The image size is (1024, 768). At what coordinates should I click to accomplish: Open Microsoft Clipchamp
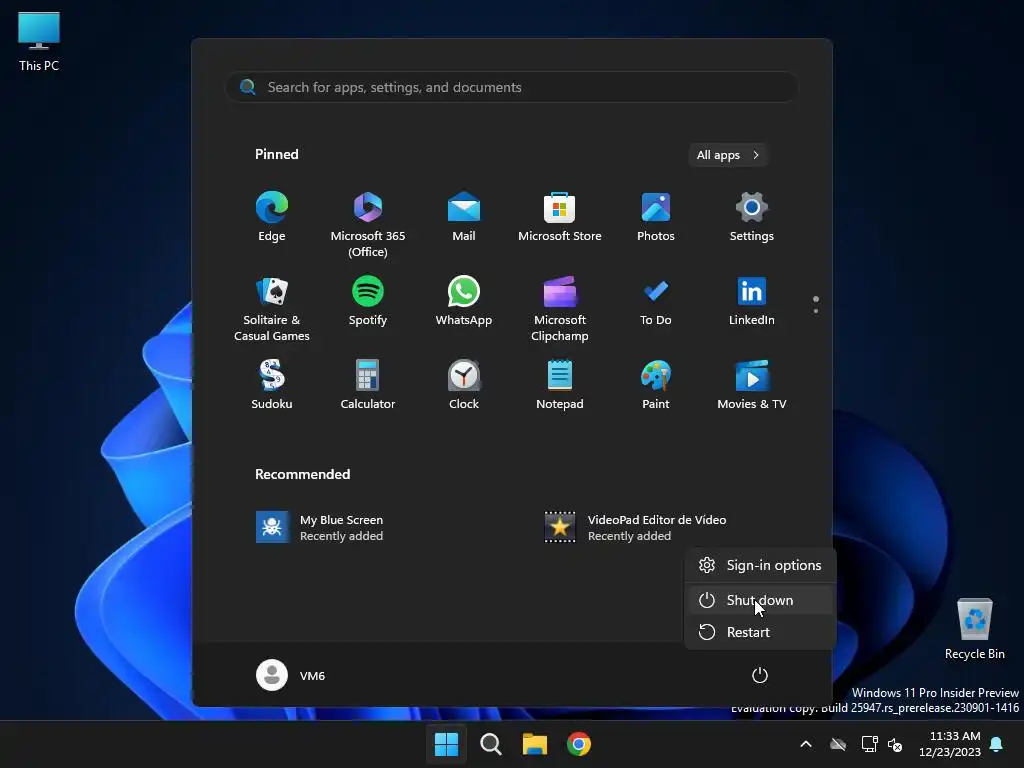(560, 309)
